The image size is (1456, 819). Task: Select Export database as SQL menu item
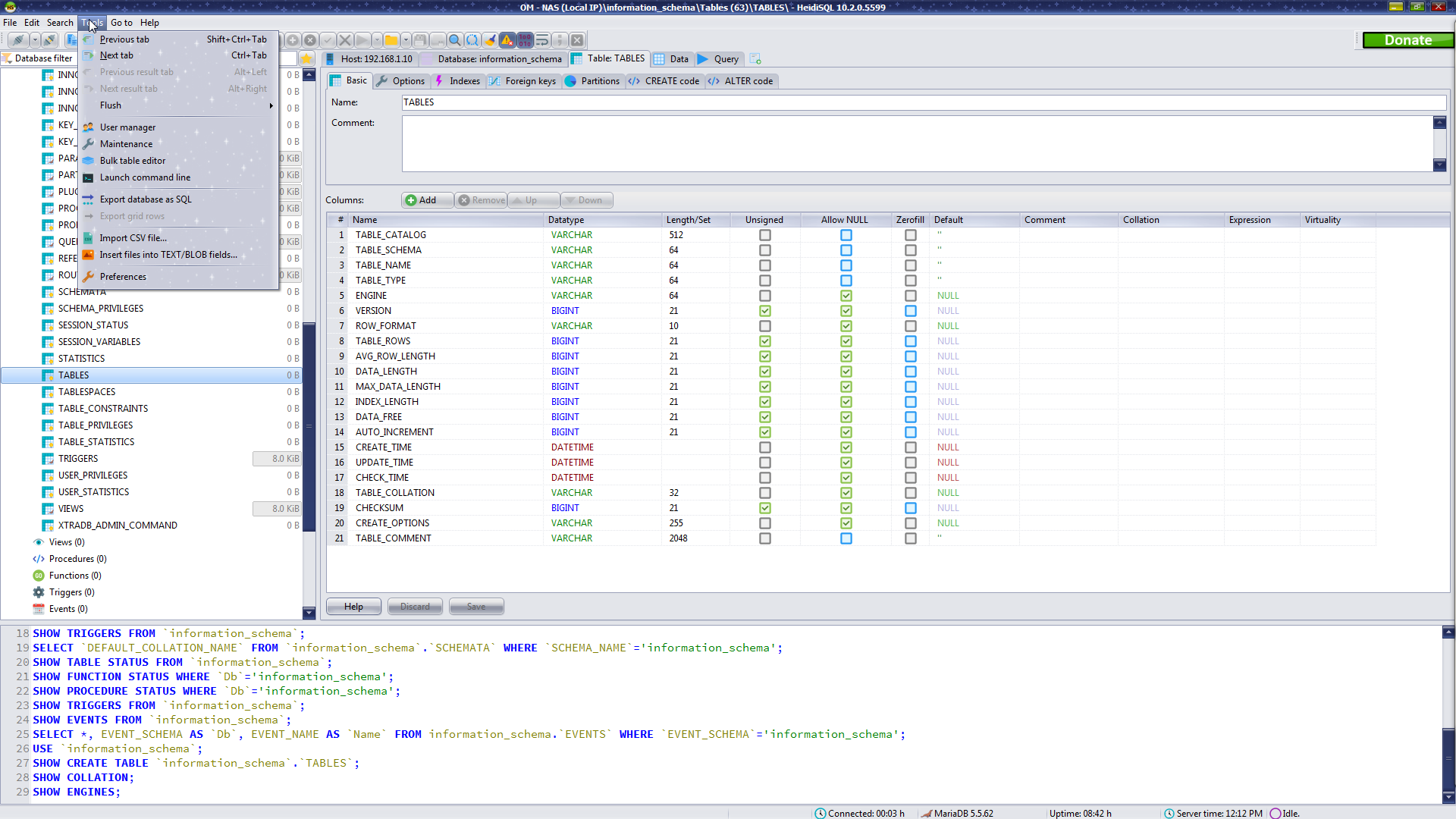[146, 199]
